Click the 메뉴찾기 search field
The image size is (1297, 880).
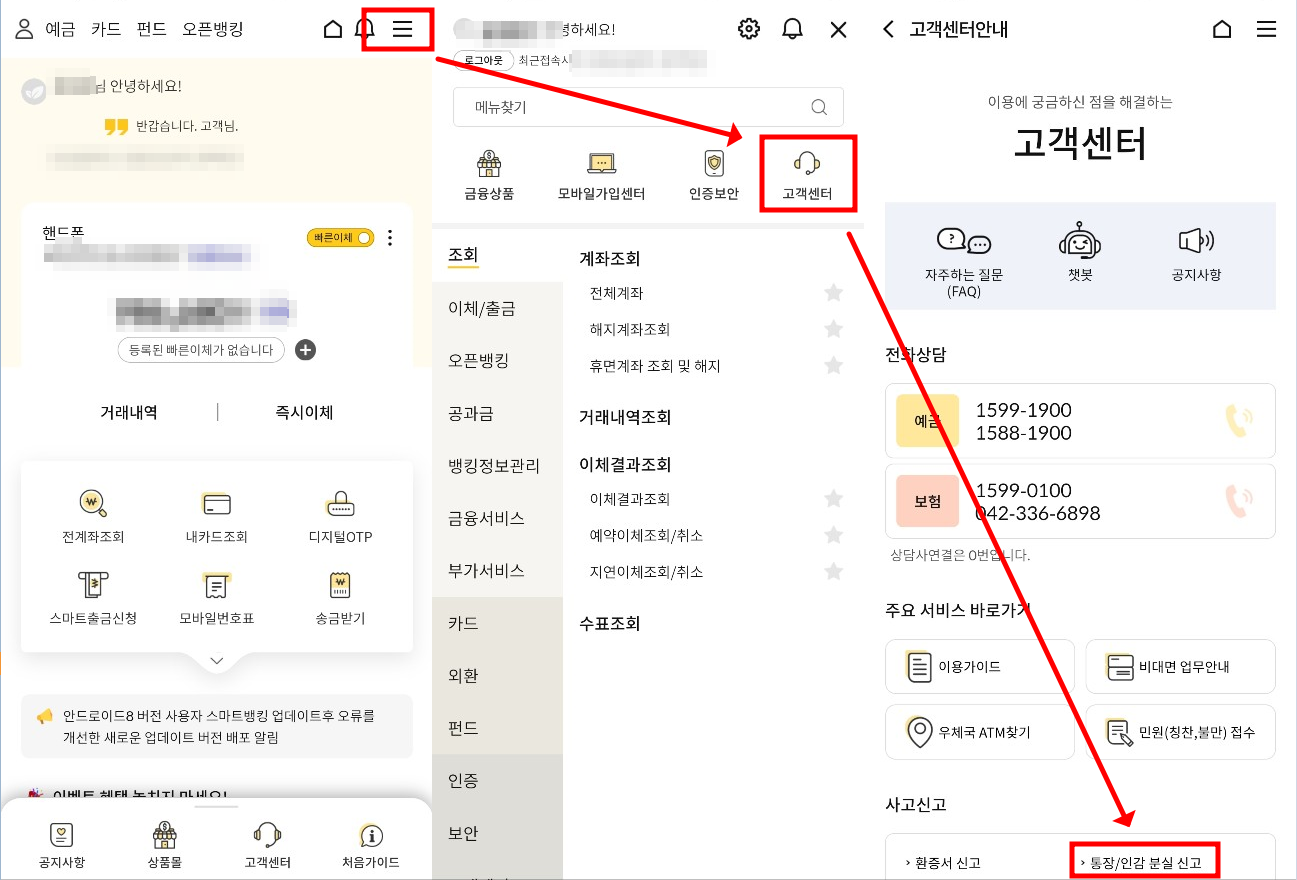(647, 107)
